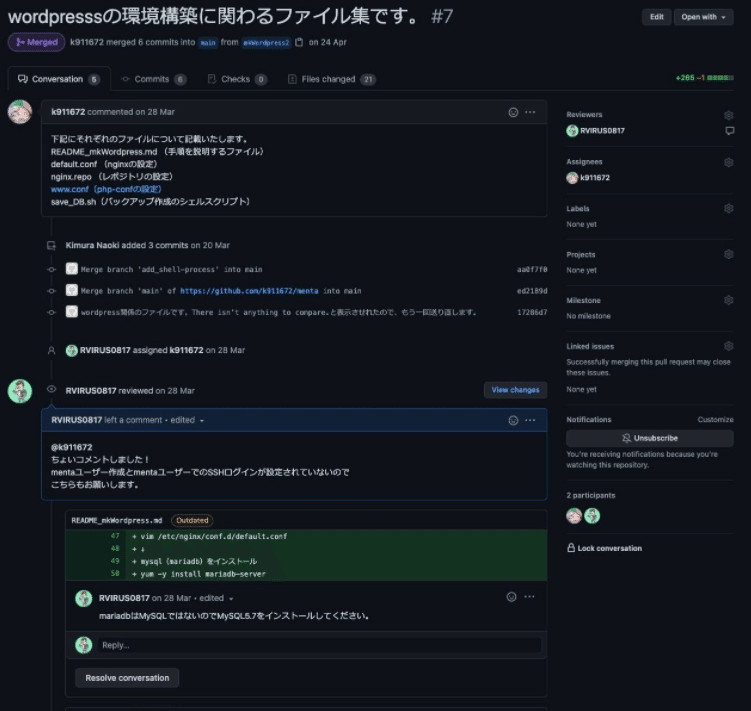Open the main branch link
751x711 pixels.
(208, 43)
